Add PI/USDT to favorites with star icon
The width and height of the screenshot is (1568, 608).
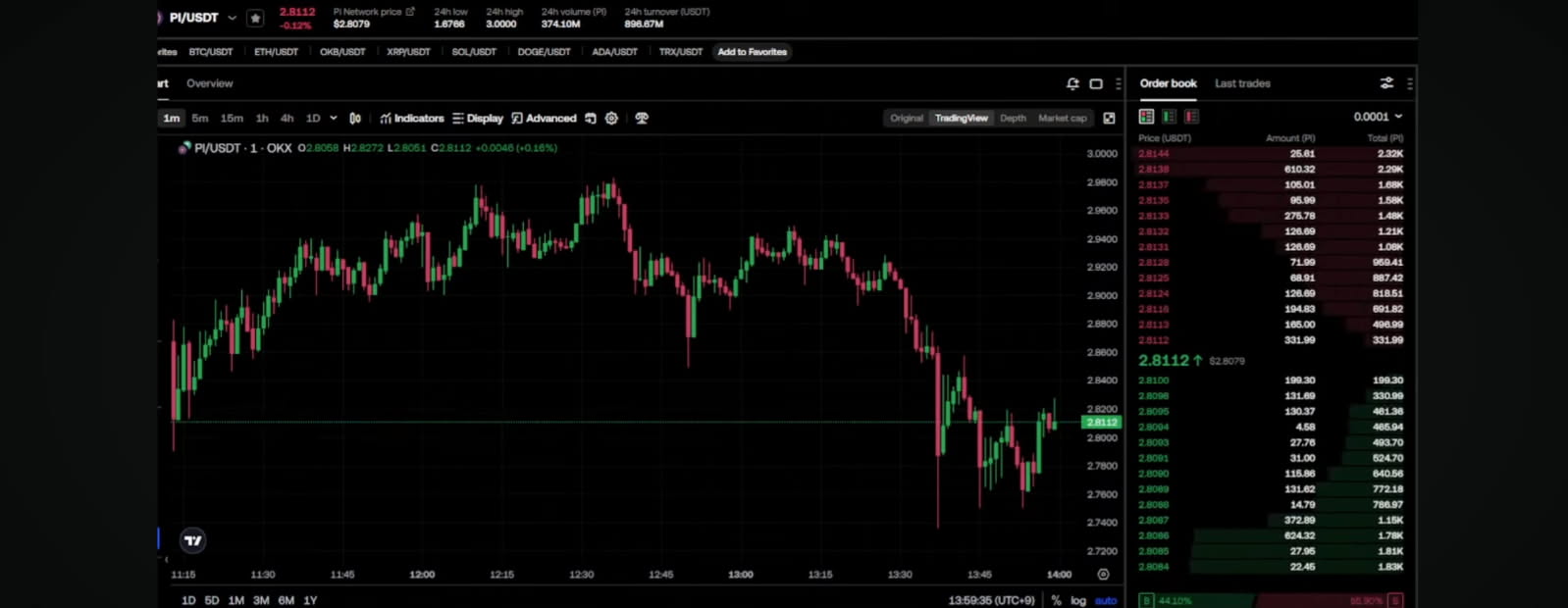click(x=255, y=18)
